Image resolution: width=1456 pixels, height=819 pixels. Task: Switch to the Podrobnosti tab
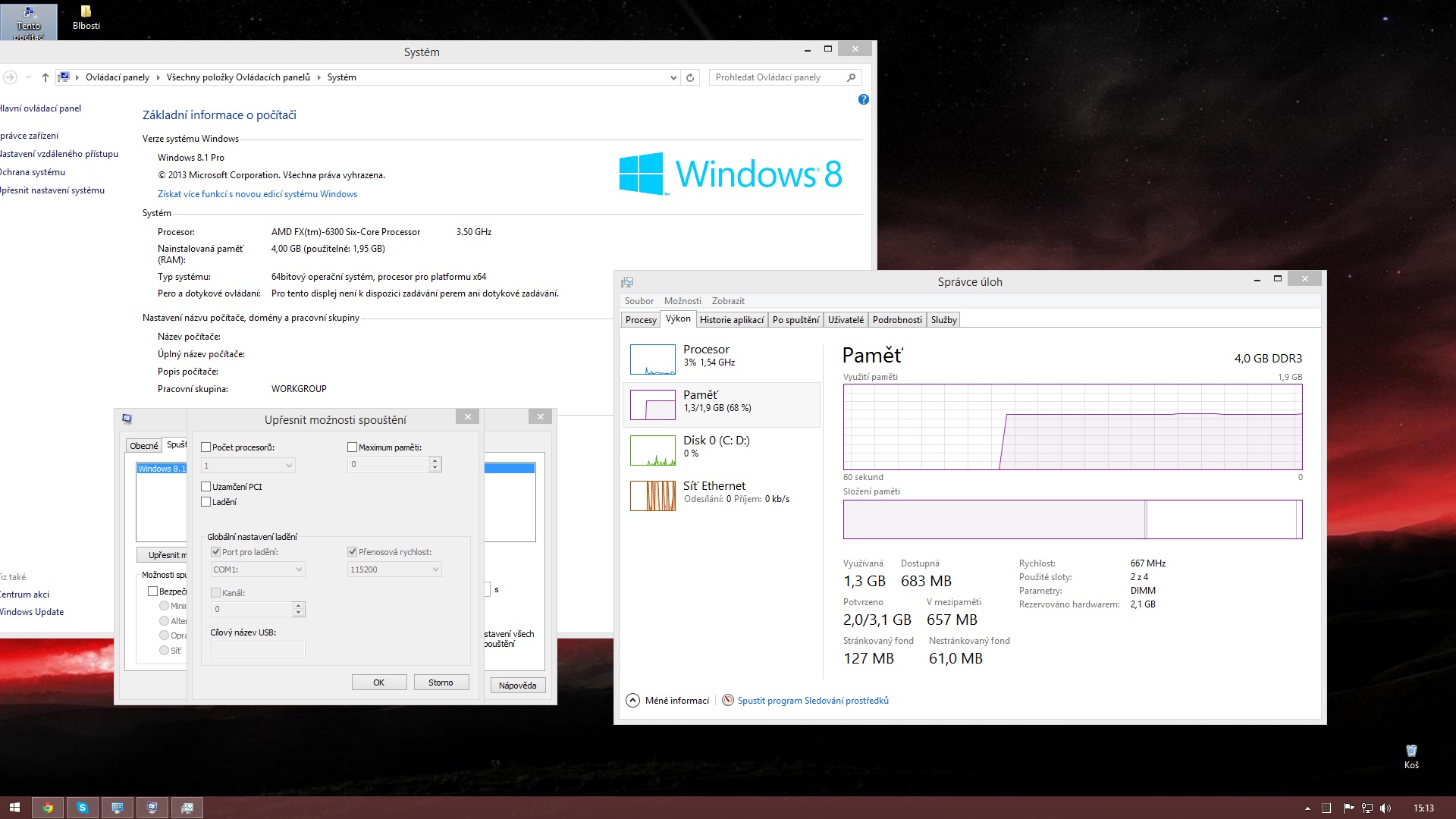(x=897, y=320)
